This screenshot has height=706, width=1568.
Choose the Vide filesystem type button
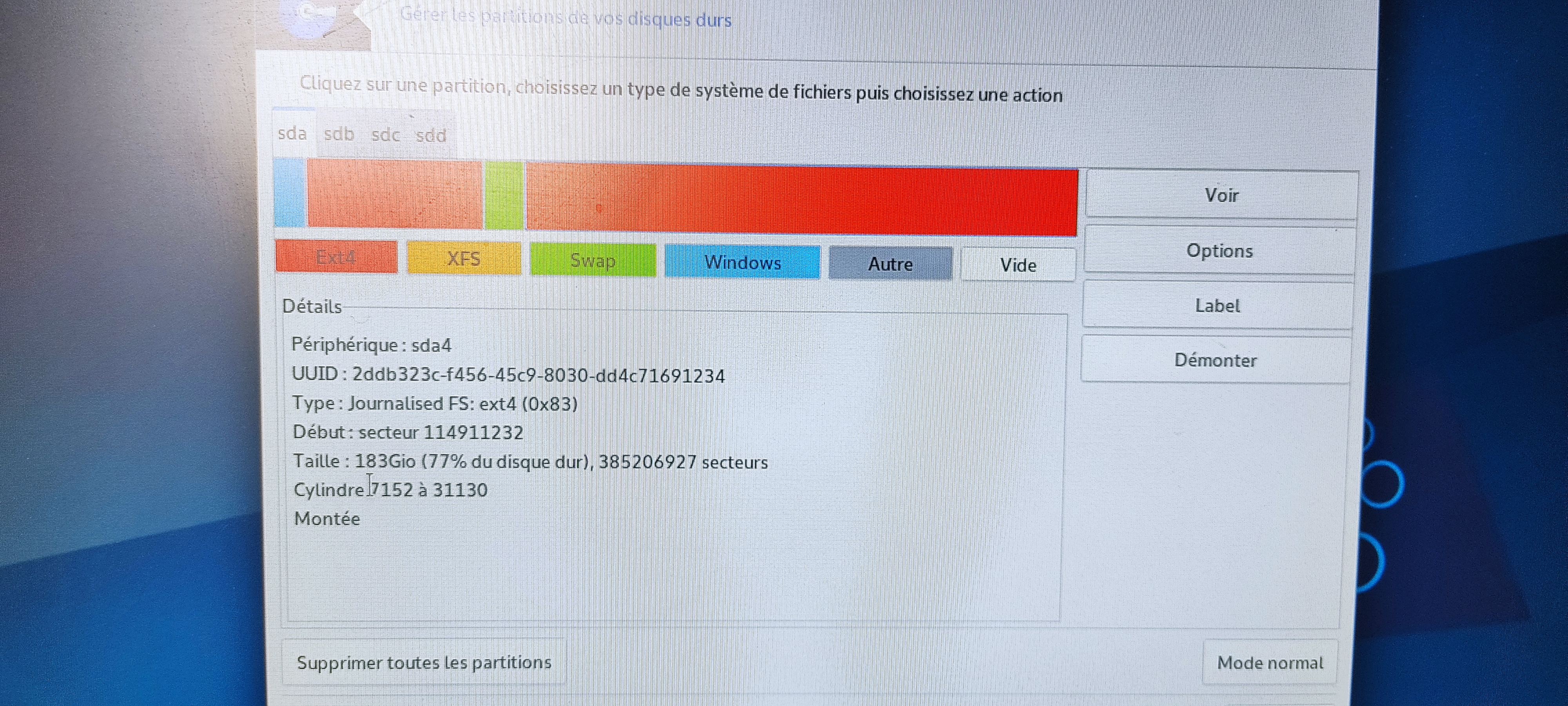click(1018, 265)
